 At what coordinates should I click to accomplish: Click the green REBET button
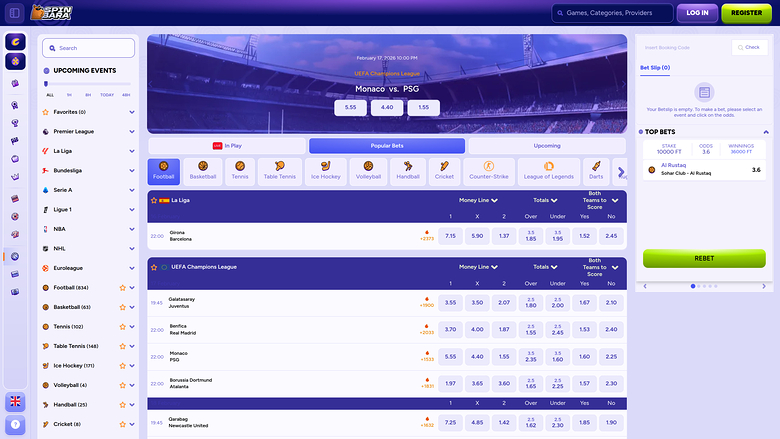(x=703, y=258)
